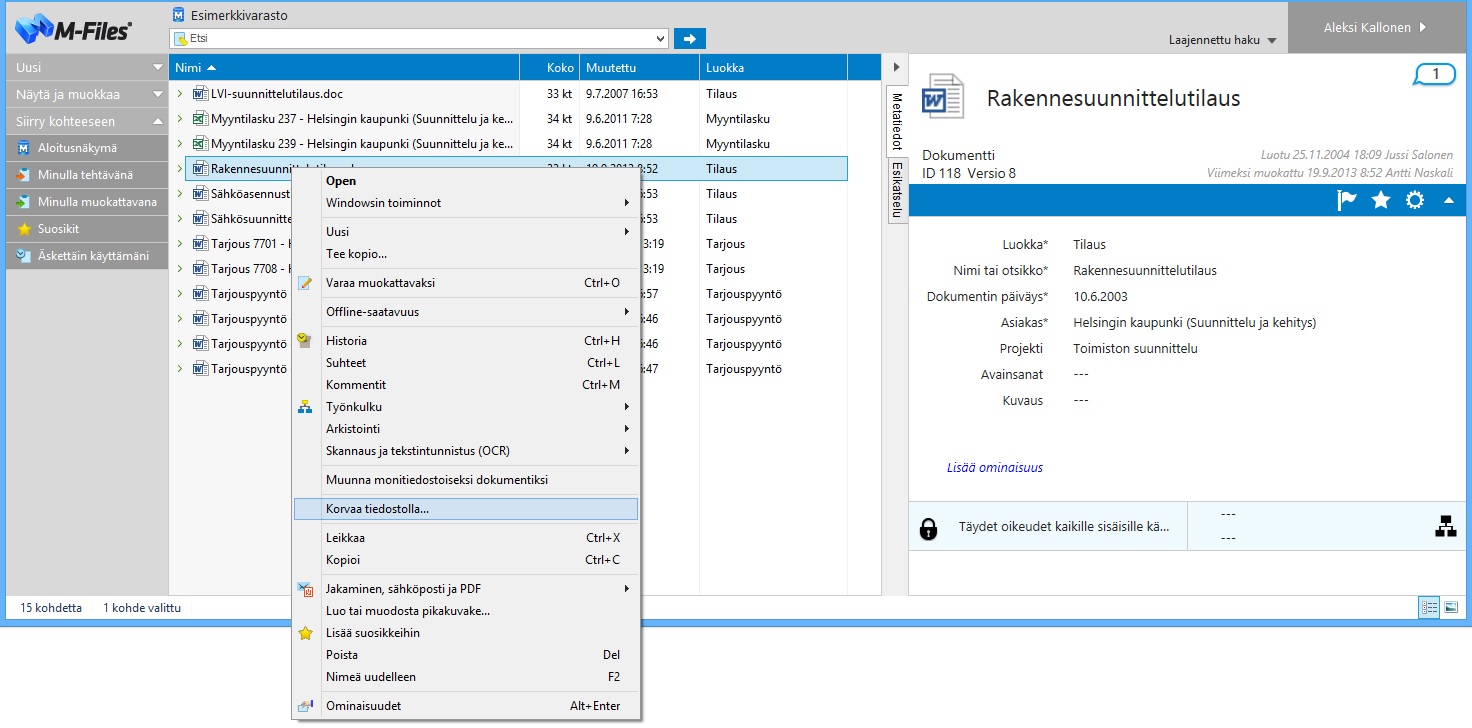Choose Poista from the context menu
Image resolution: width=1472 pixels, height=728 pixels.
click(466, 655)
